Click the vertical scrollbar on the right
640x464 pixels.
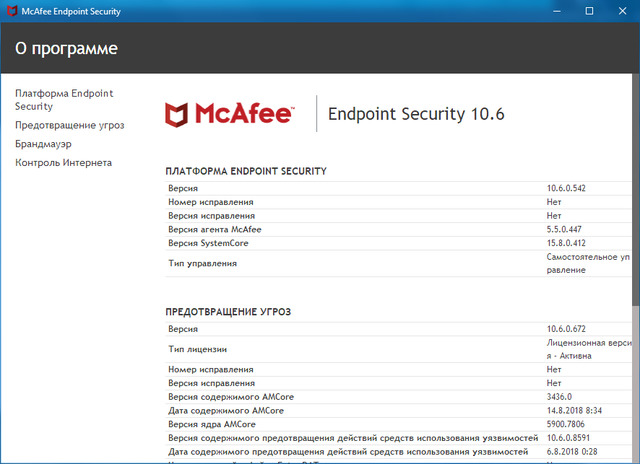pyautogui.click(x=634, y=200)
